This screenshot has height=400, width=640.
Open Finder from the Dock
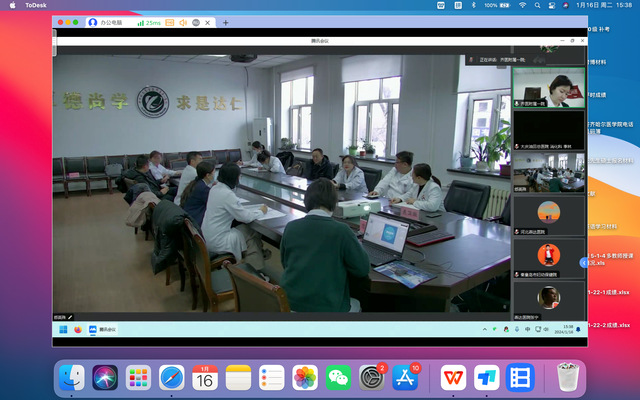(71, 377)
